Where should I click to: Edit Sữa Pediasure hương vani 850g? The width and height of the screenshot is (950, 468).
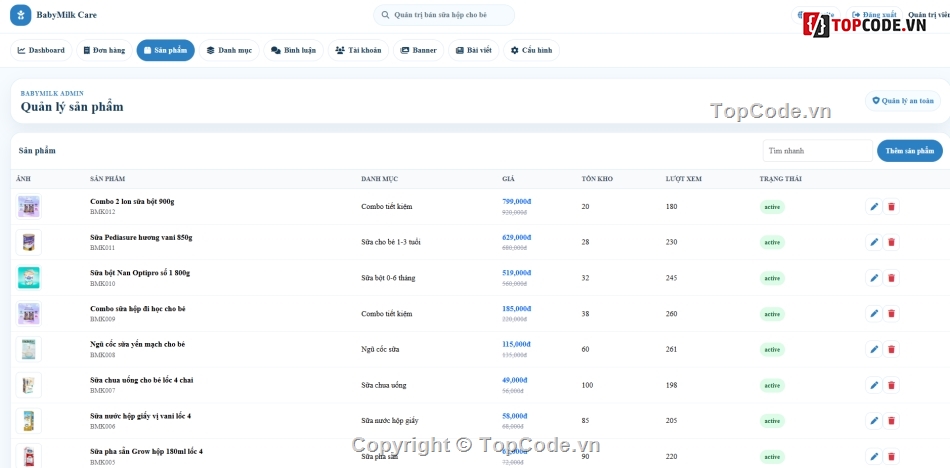[x=874, y=242]
